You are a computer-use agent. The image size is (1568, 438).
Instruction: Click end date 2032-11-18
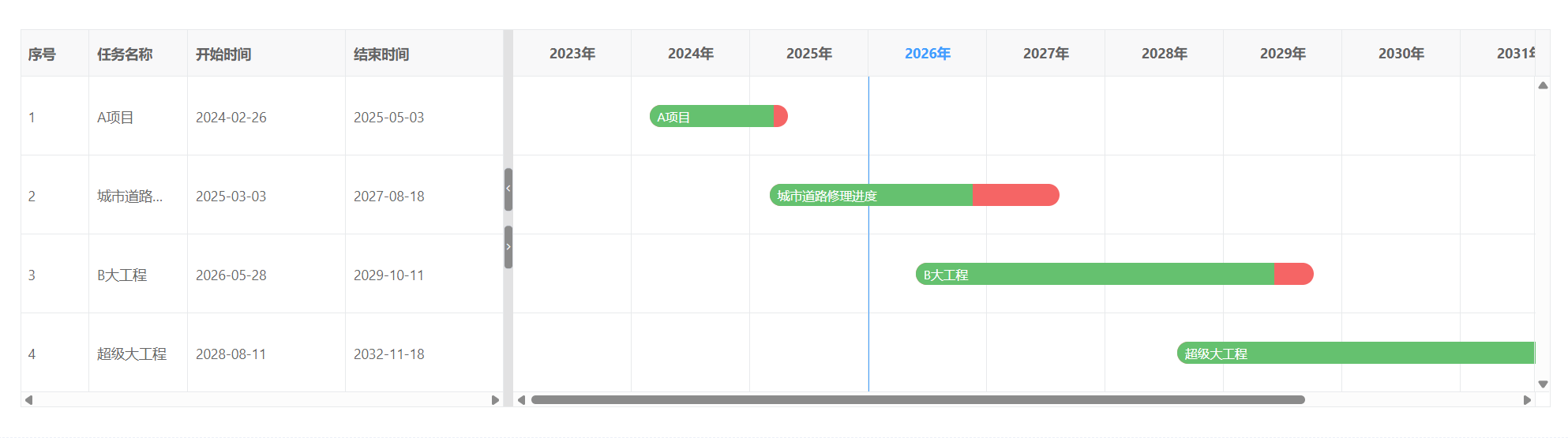[x=389, y=354]
